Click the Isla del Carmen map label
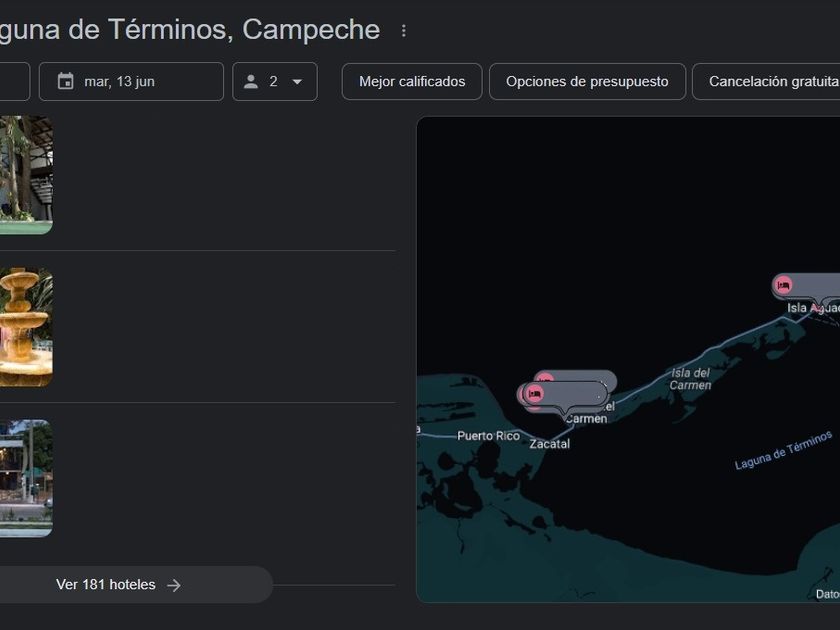The image size is (840, 630). click(691, 379)
